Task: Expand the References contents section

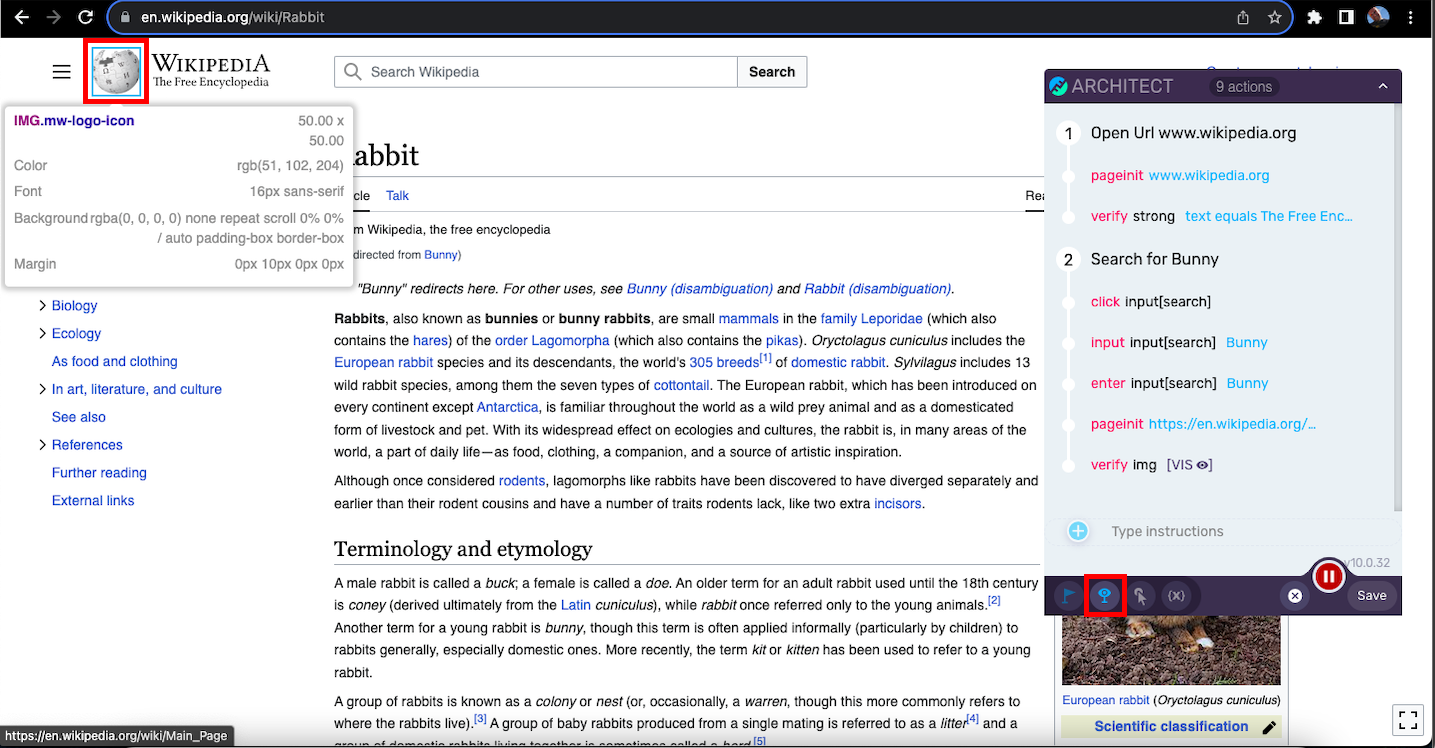Action: click(43, 446)
